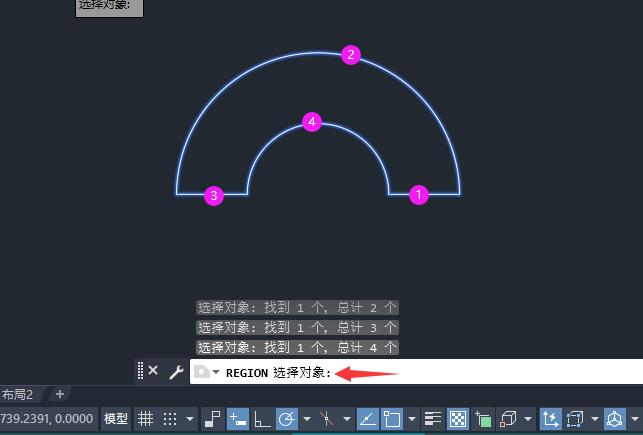Viewport: 643px width, 435px height.
Task: Toggle transparency checkerboard icon
Action: 458,419
